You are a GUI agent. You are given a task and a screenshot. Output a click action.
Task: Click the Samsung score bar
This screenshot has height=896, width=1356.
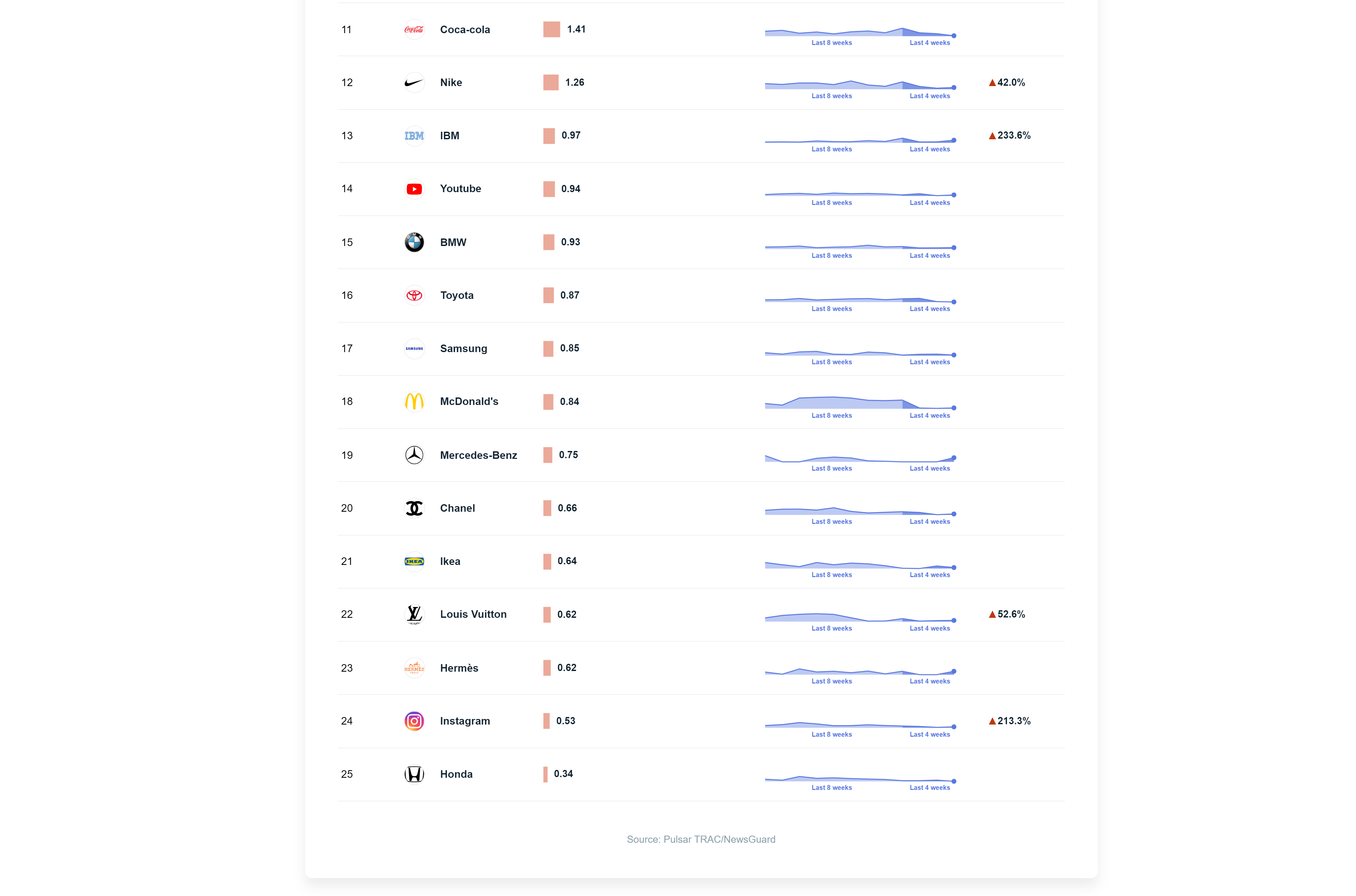[548, 348]
